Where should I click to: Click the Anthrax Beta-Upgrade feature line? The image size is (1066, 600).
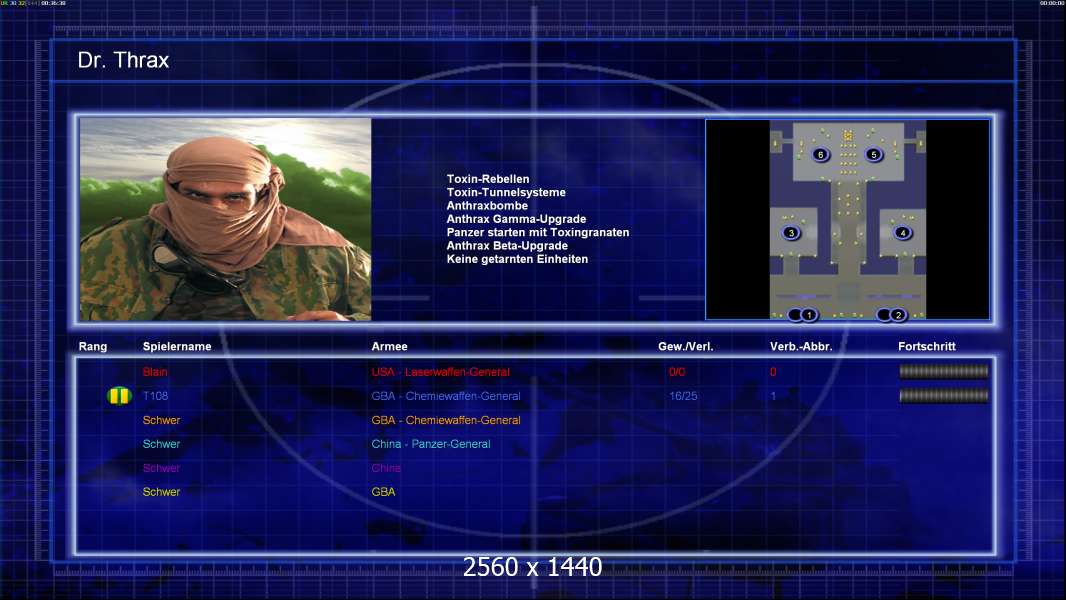pos(506,245)
